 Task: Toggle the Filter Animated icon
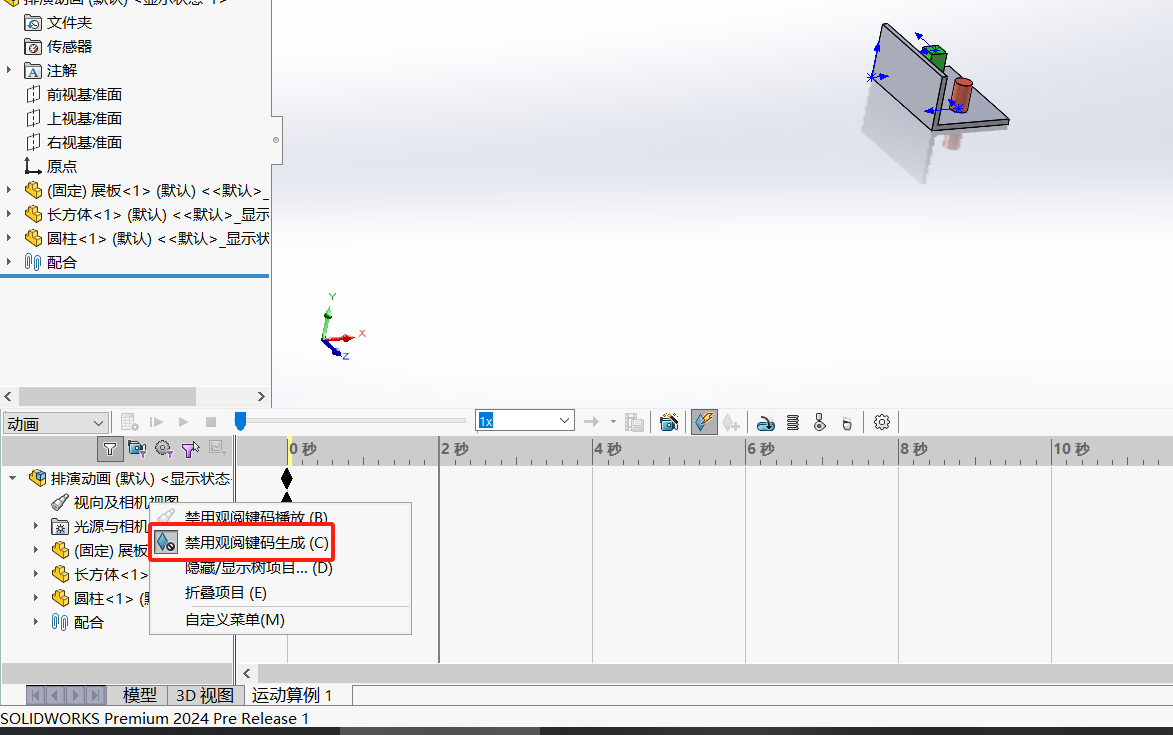click(137, 449)
